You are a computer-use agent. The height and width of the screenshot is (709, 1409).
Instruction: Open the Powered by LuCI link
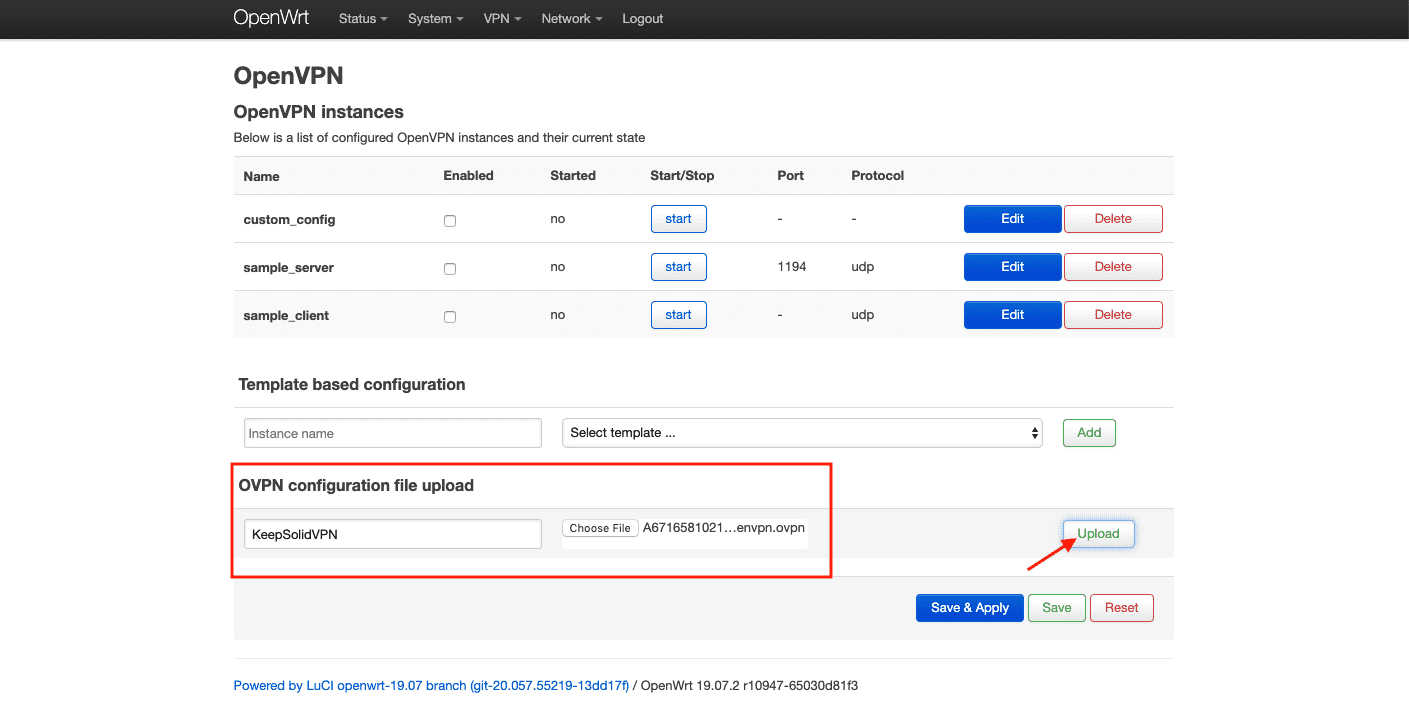[431, 686]
